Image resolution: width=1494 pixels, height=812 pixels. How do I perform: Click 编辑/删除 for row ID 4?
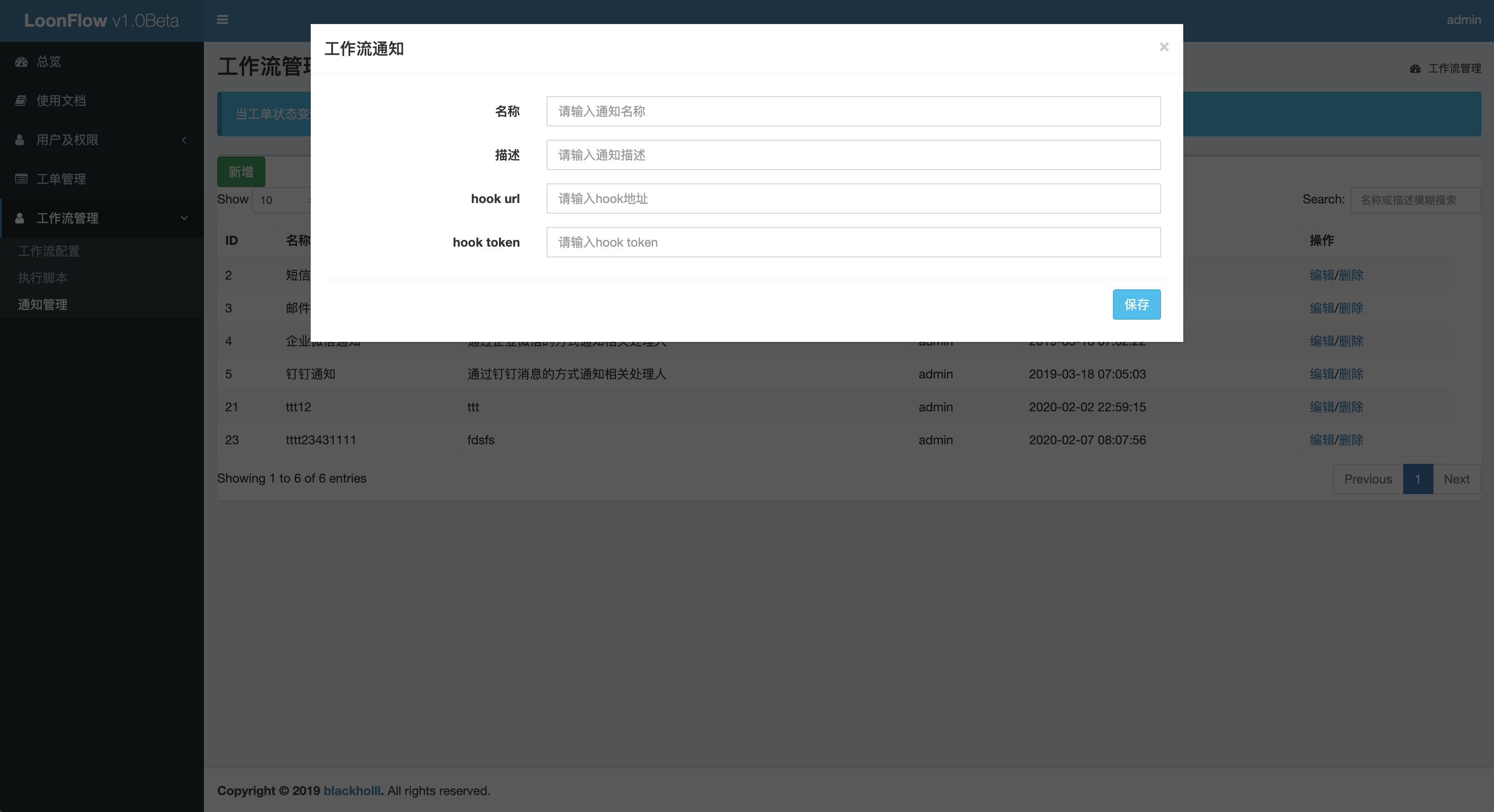1336,341
